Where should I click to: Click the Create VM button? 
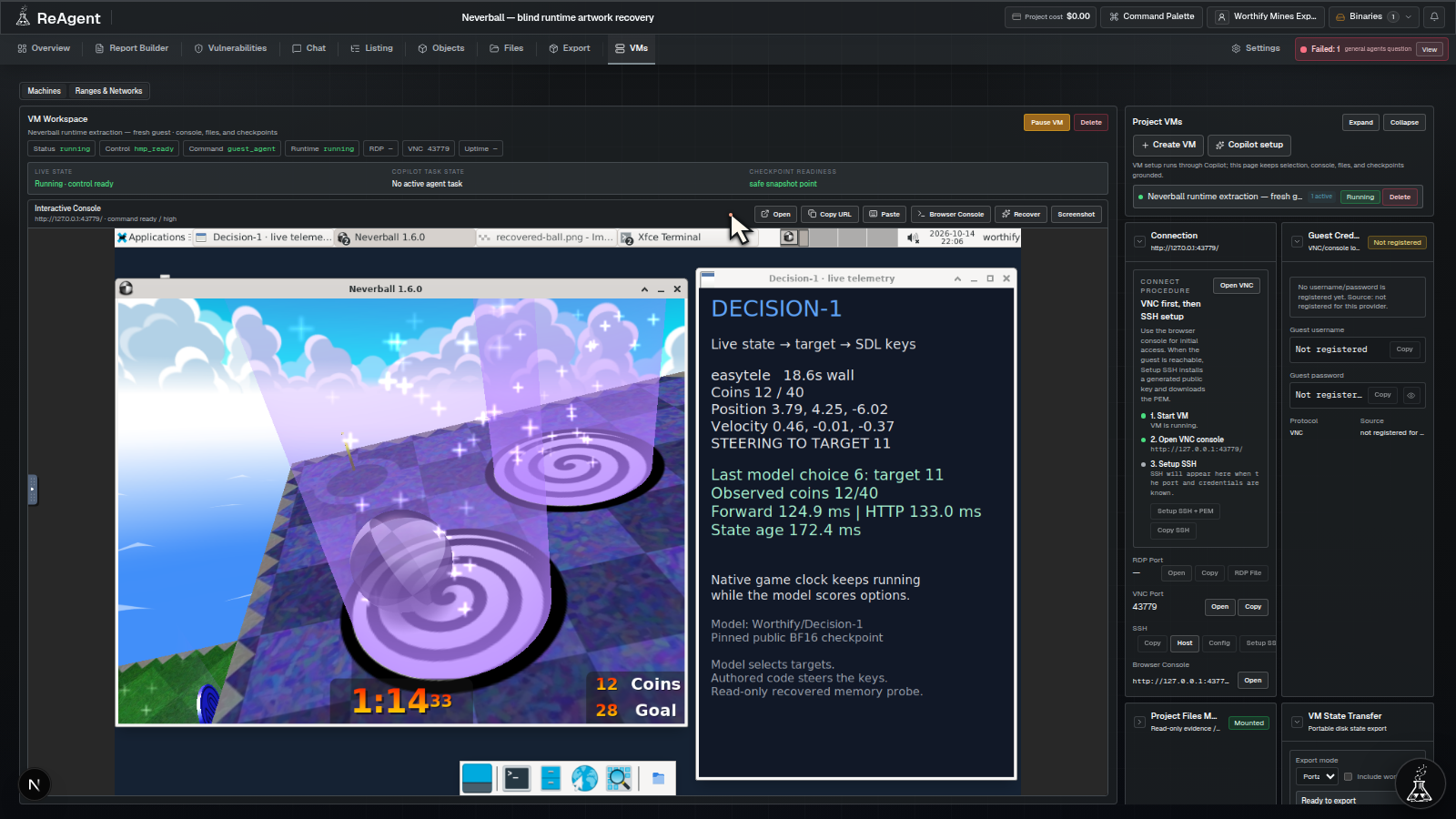click(x=1168, y=145)
